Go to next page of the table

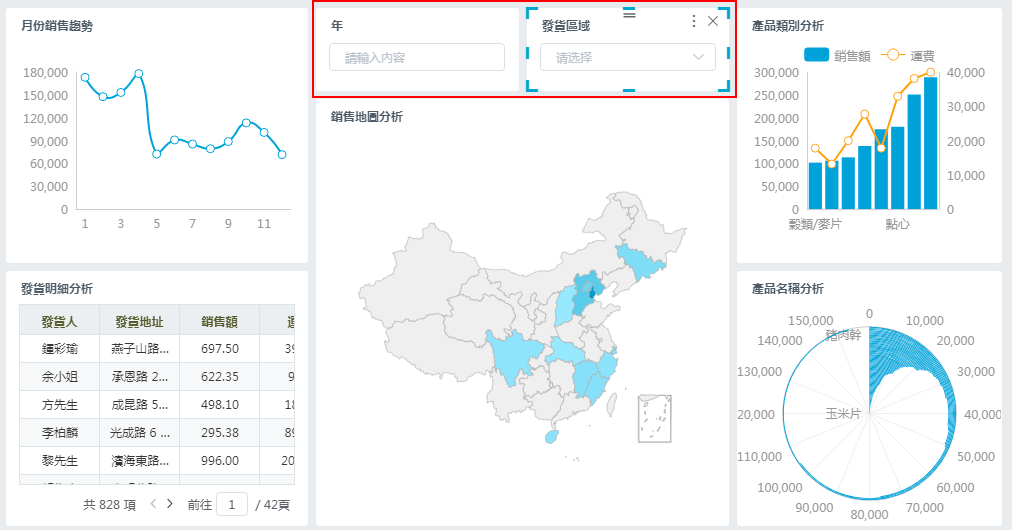[x=170, y=504]
